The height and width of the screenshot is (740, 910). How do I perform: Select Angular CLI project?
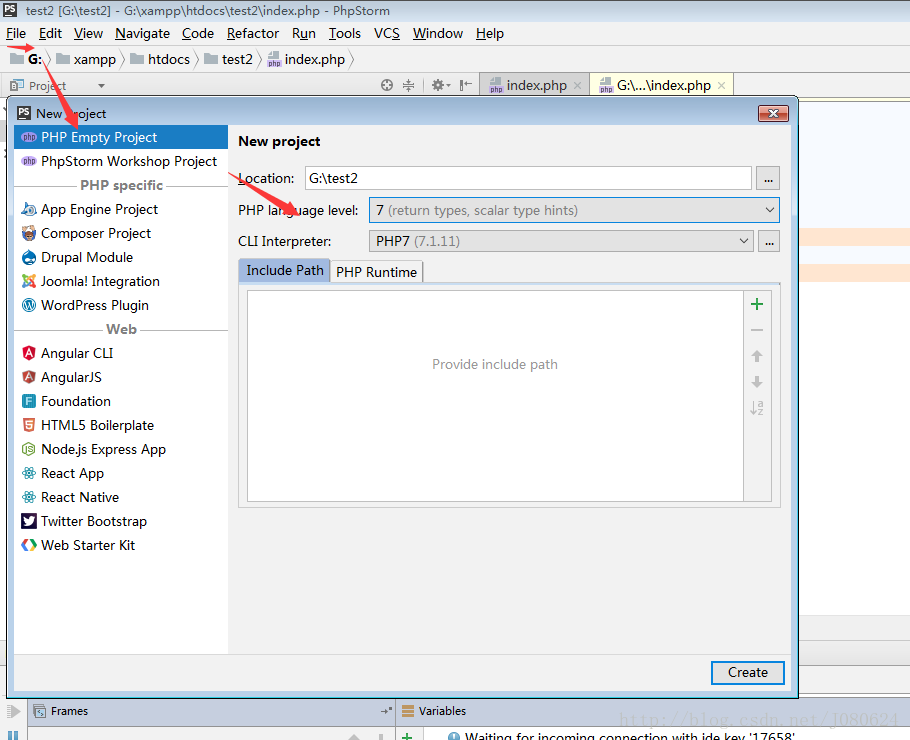[121, 353]
